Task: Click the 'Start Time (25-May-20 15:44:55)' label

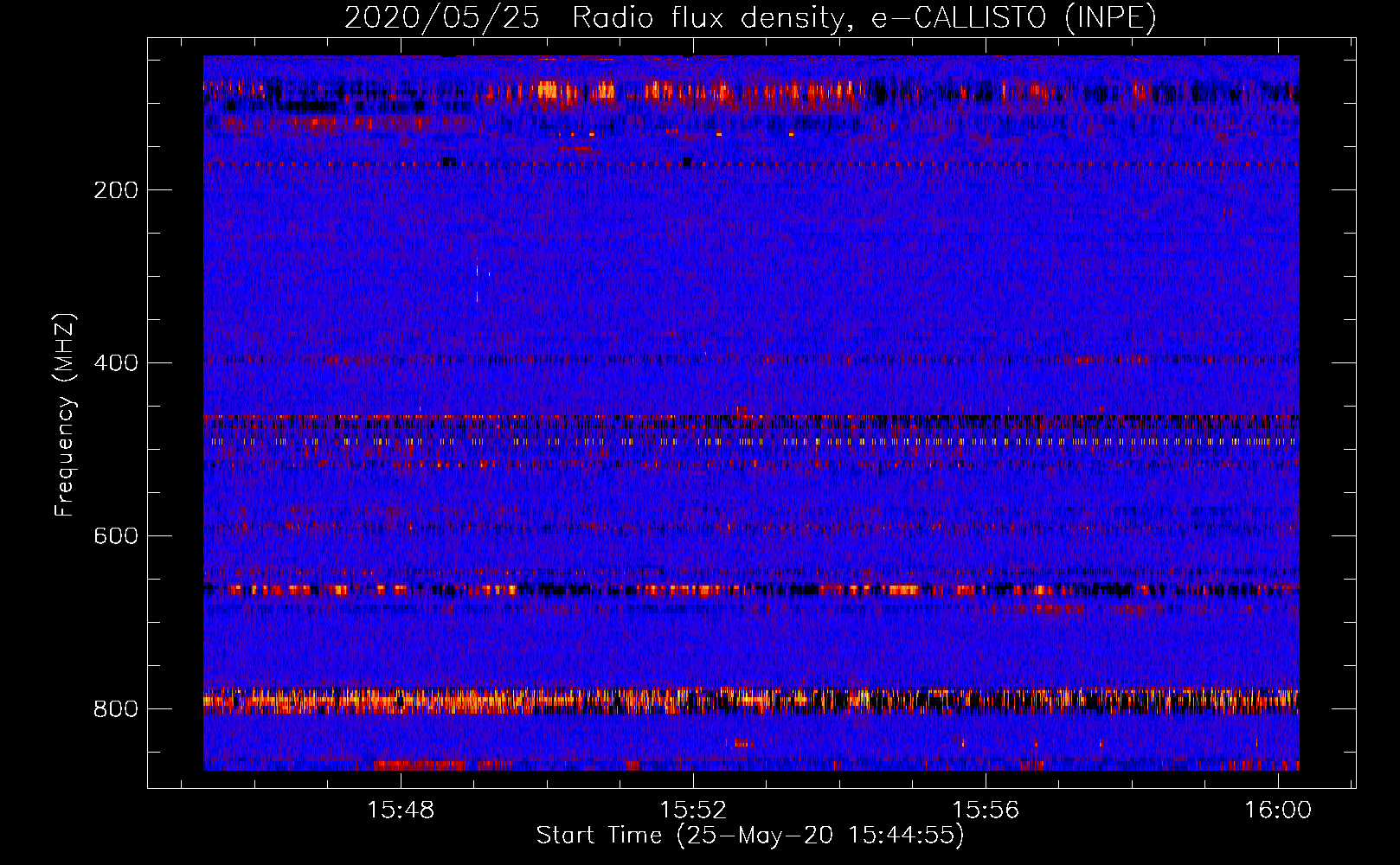Action: [x=750, y=836]
